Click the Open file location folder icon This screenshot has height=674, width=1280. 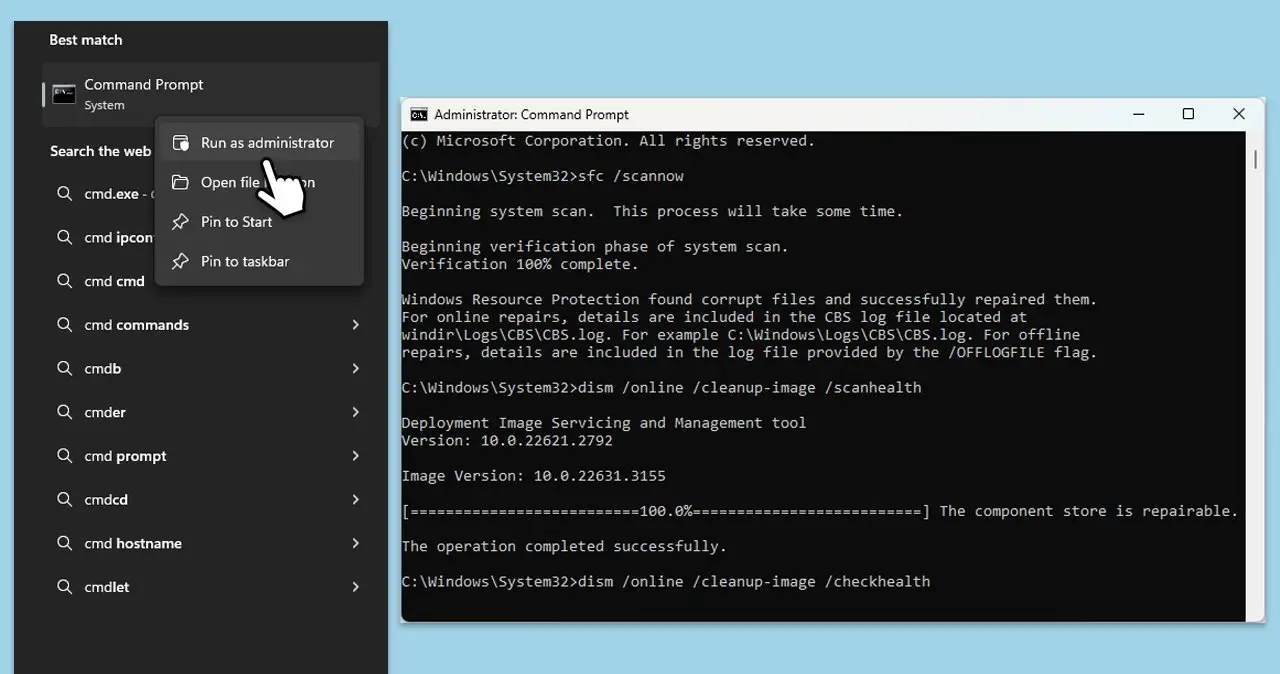(x=180, y=182)
